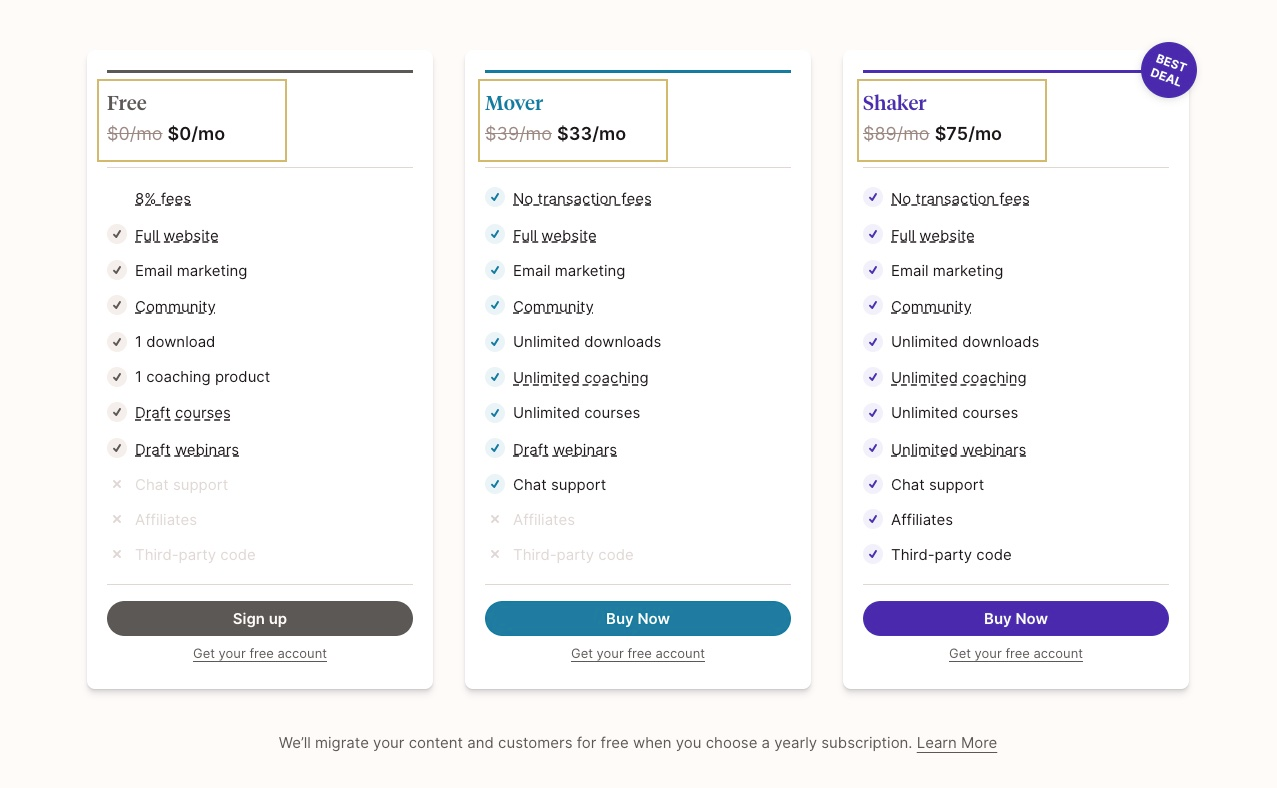Click the Best Deal badge on Shaker

pos(1168,70)
